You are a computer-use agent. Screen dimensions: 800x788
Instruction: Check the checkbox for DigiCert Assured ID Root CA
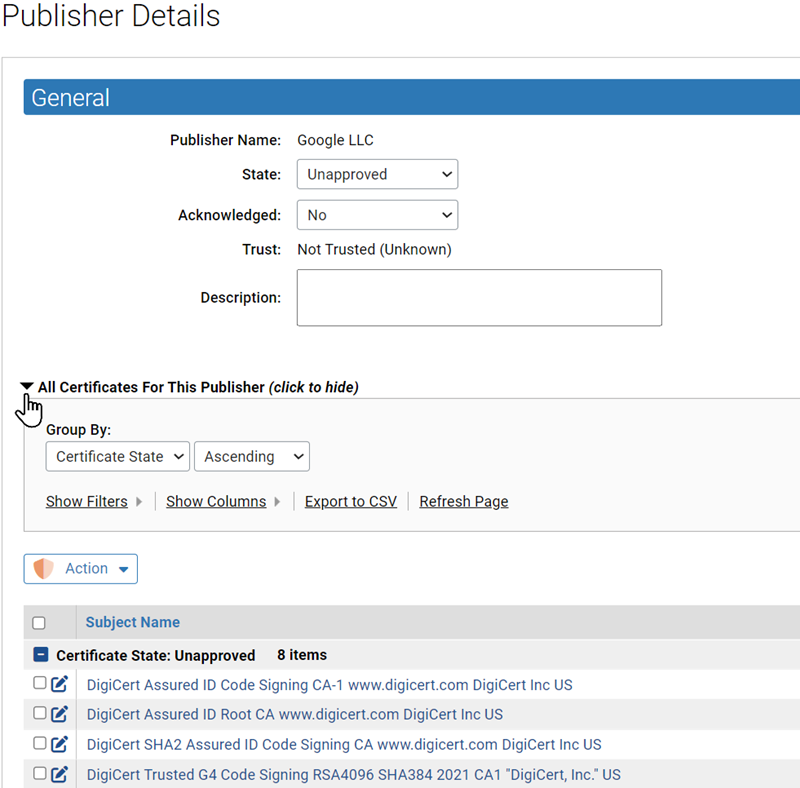(x=38, y=713)
